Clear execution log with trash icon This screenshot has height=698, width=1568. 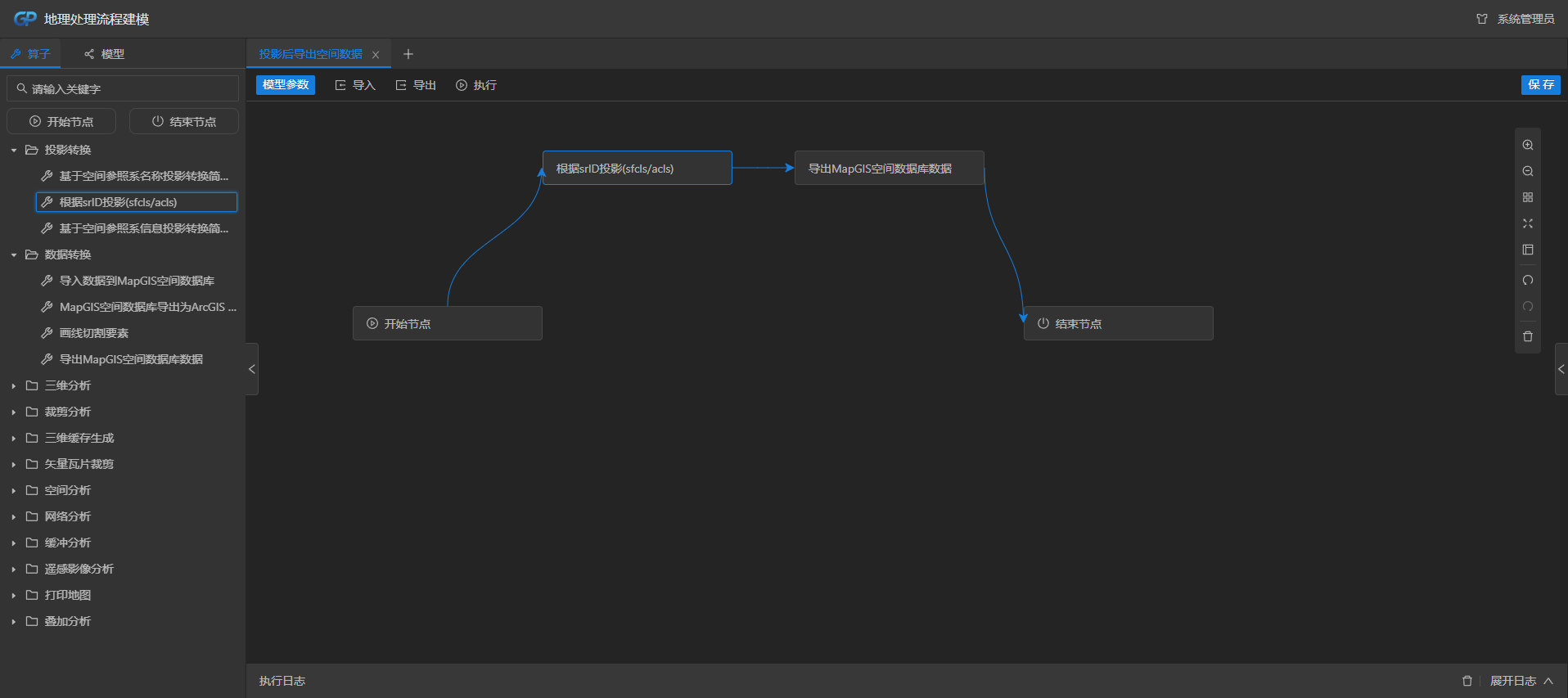[1467, 681]
